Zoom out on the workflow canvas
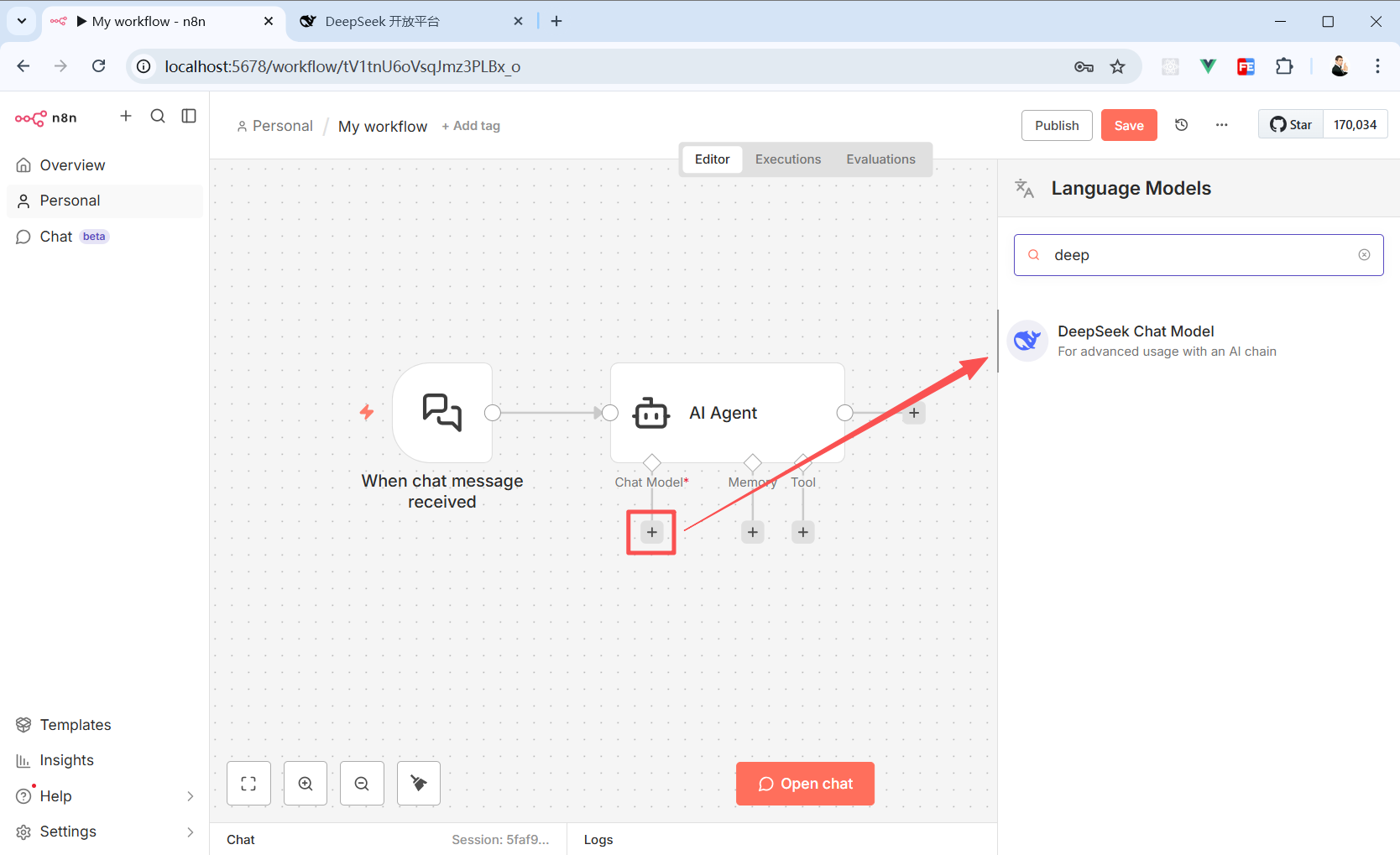The width and height of the screenshot is (1400, 855). tap(362, 784)
